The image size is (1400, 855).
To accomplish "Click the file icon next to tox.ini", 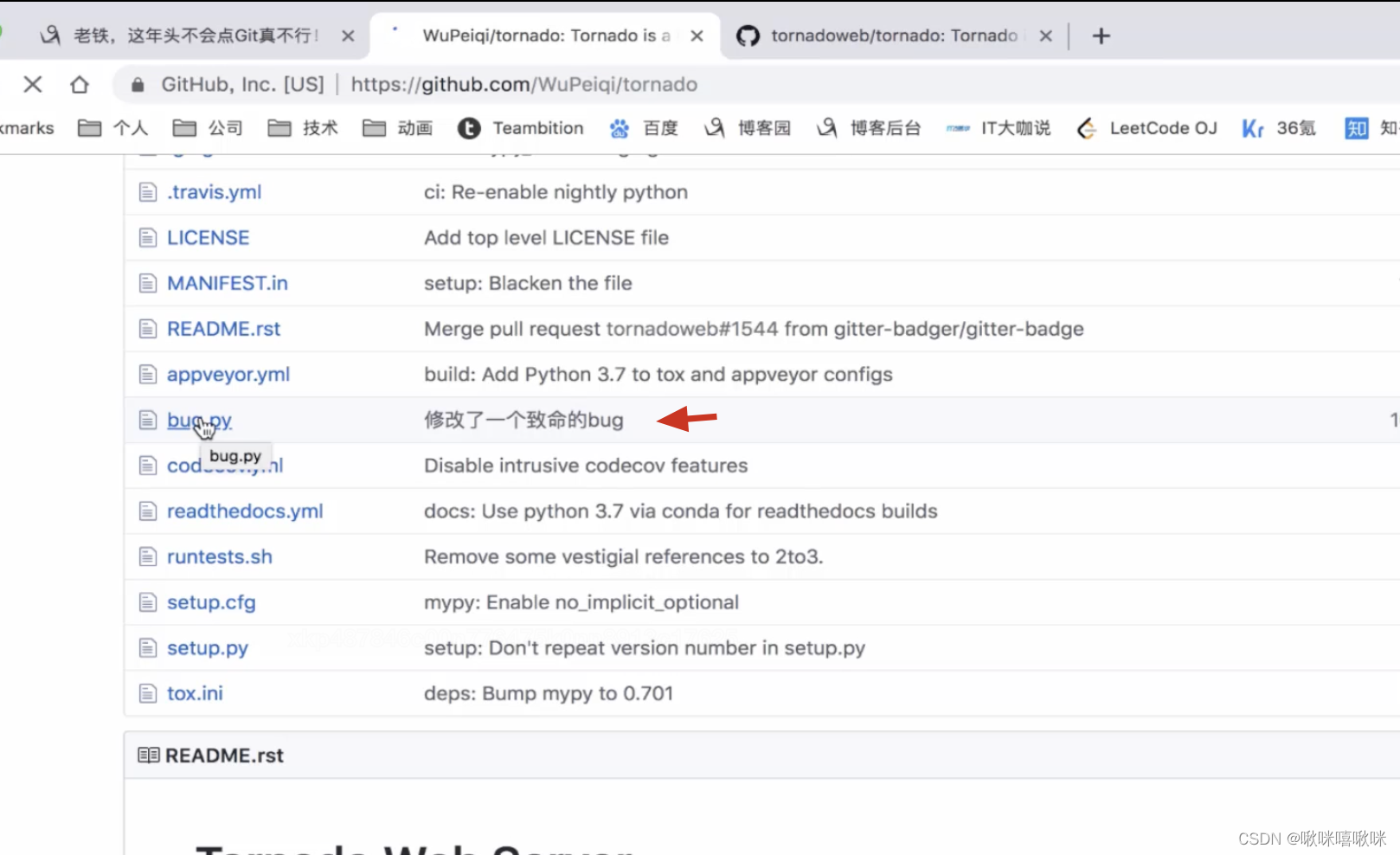I will coord(148,693).
